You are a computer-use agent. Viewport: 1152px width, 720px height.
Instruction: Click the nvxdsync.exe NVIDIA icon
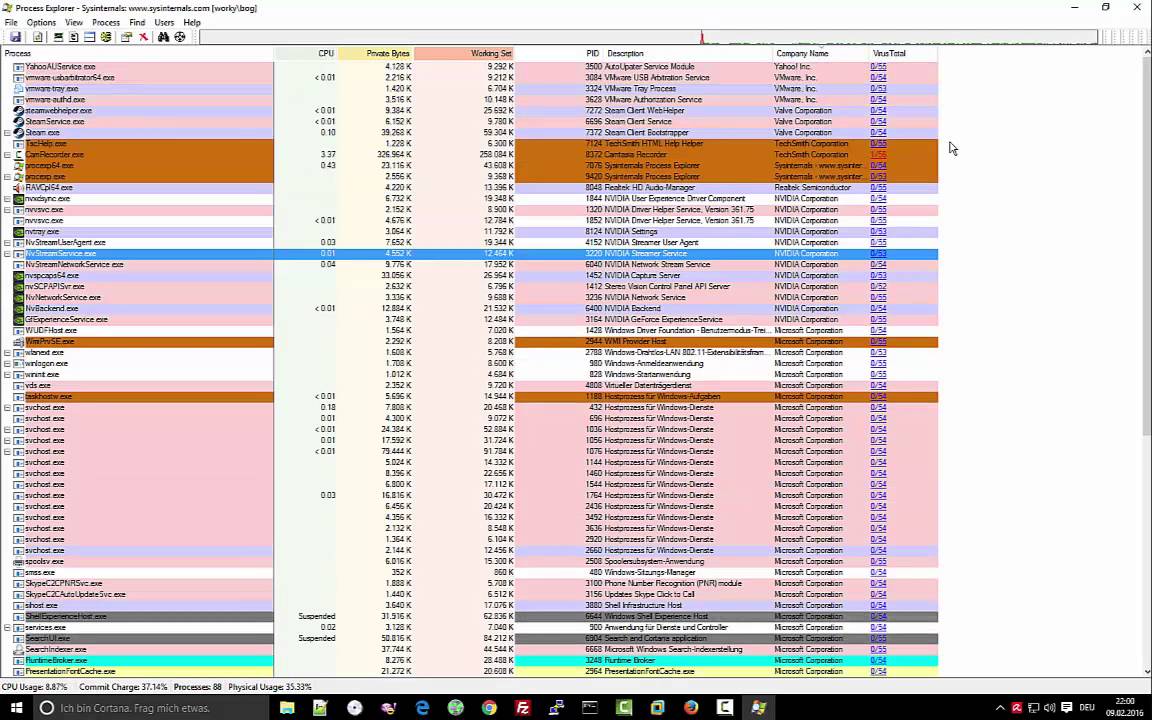[x=19, y=199]
